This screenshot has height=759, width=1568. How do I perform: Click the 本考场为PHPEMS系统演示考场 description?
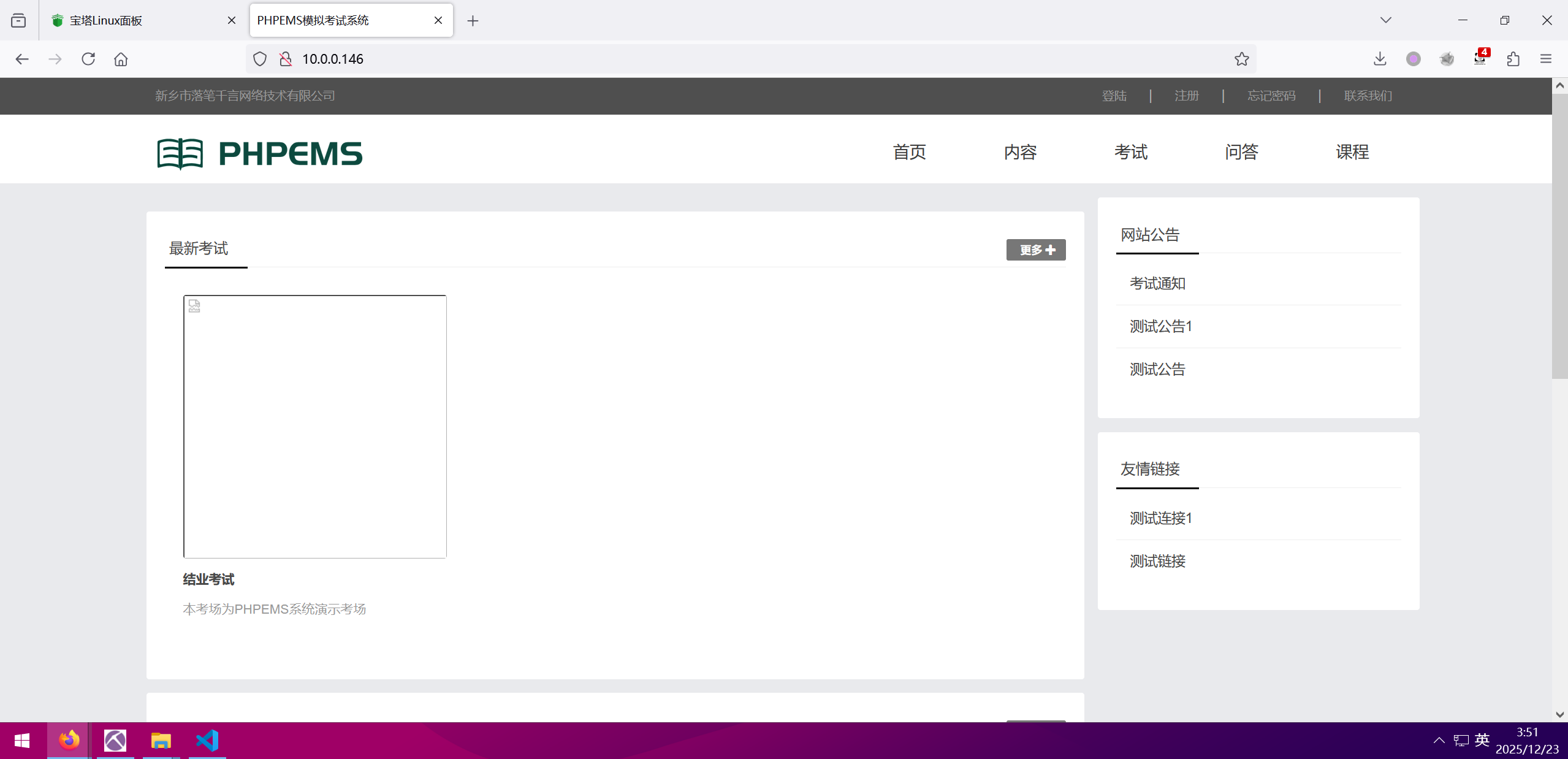(x=275, y=609)
